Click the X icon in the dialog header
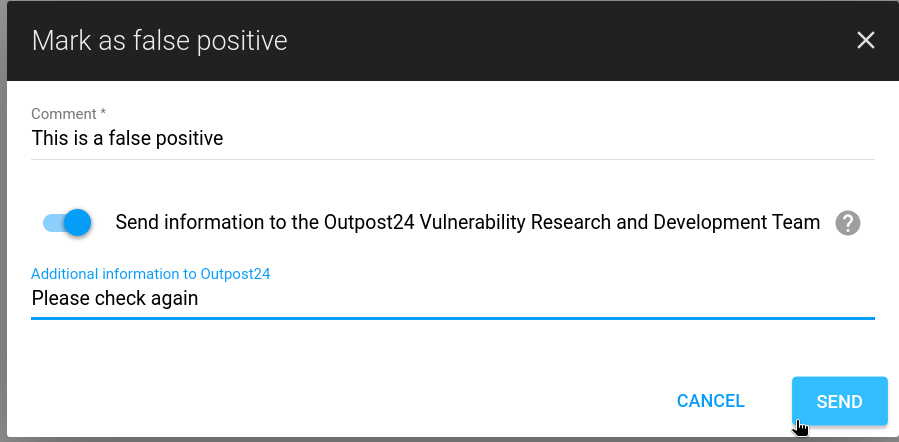This screenshot has height=442, width=899. (866, 40)
